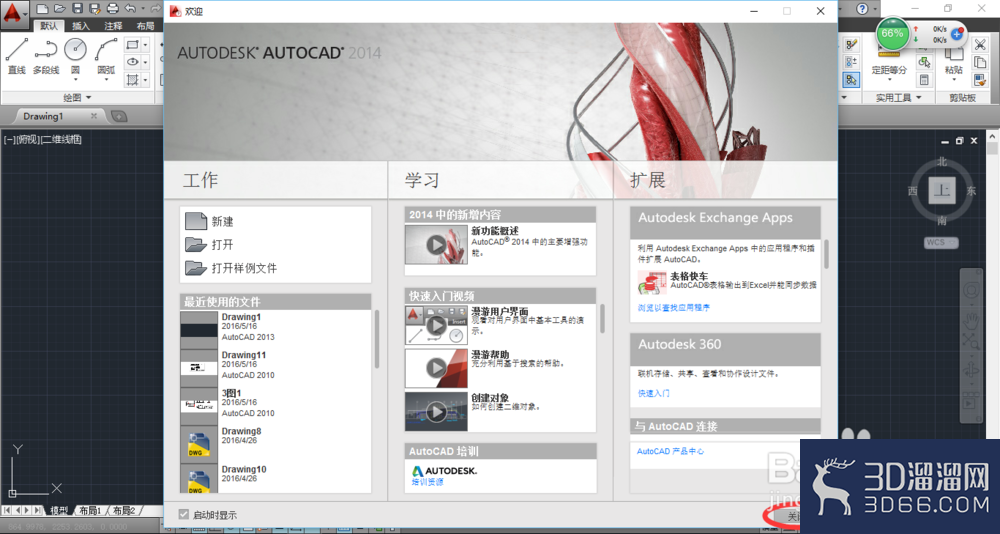Click the Undo arrow icon
The image size is (1000, 534).
130,9
